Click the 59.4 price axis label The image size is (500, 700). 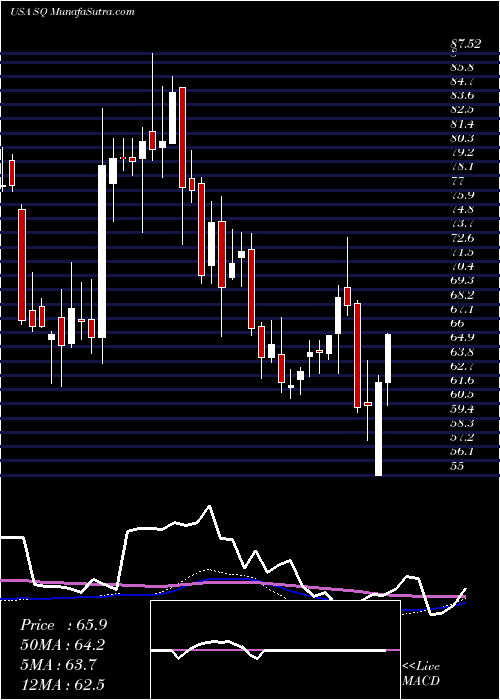(x=463, y=408)
